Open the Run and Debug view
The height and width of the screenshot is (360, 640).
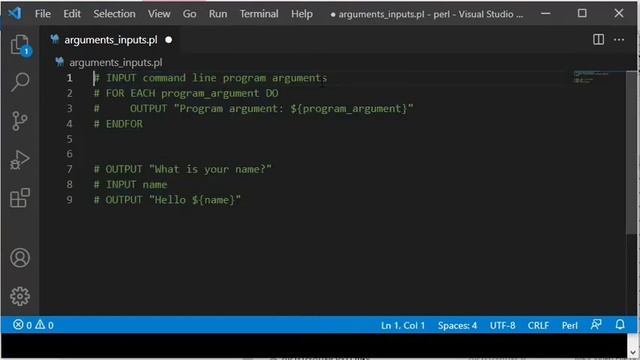coord(20,160)
